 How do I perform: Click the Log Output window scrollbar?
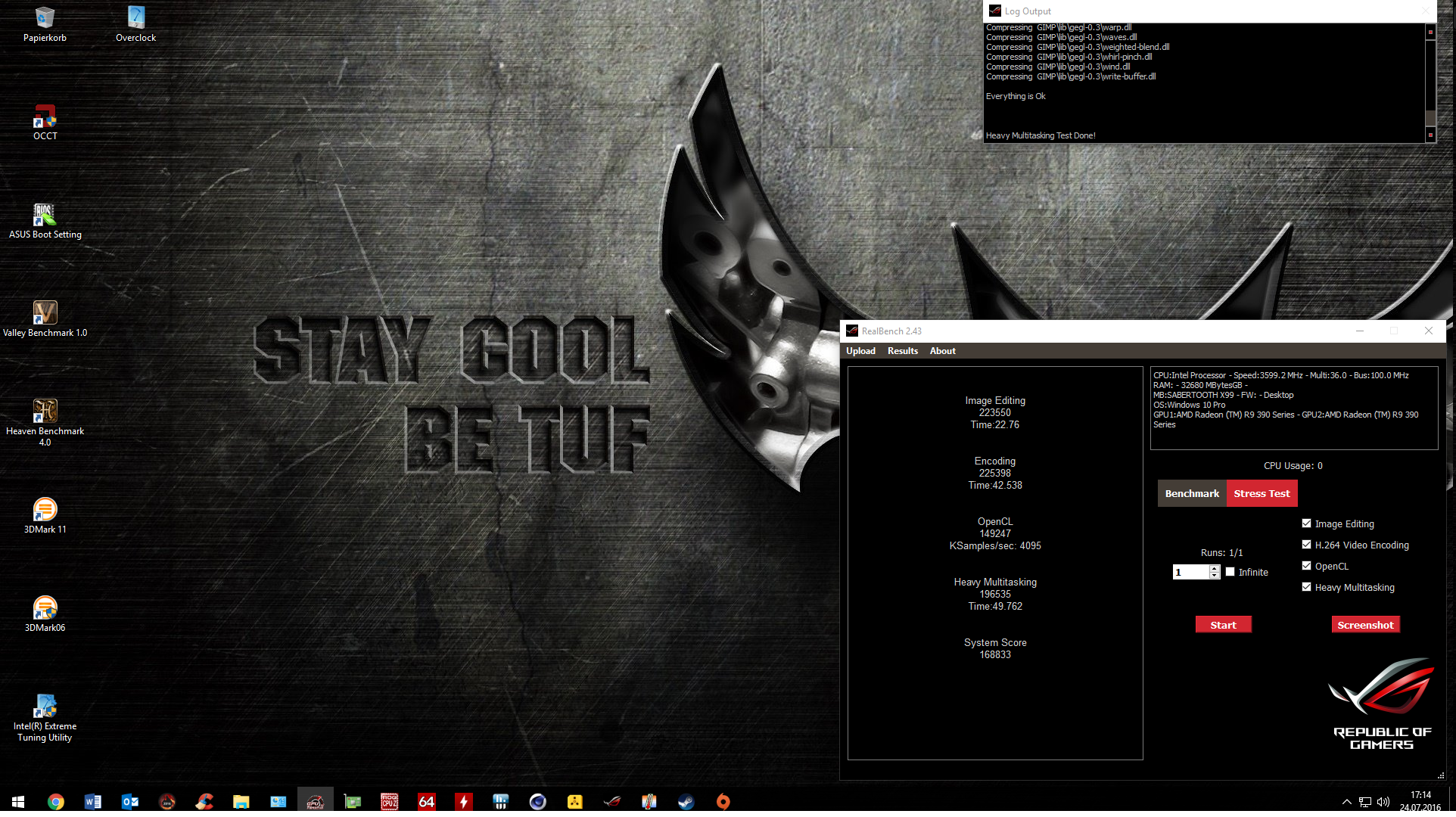tap(1430, 83)
